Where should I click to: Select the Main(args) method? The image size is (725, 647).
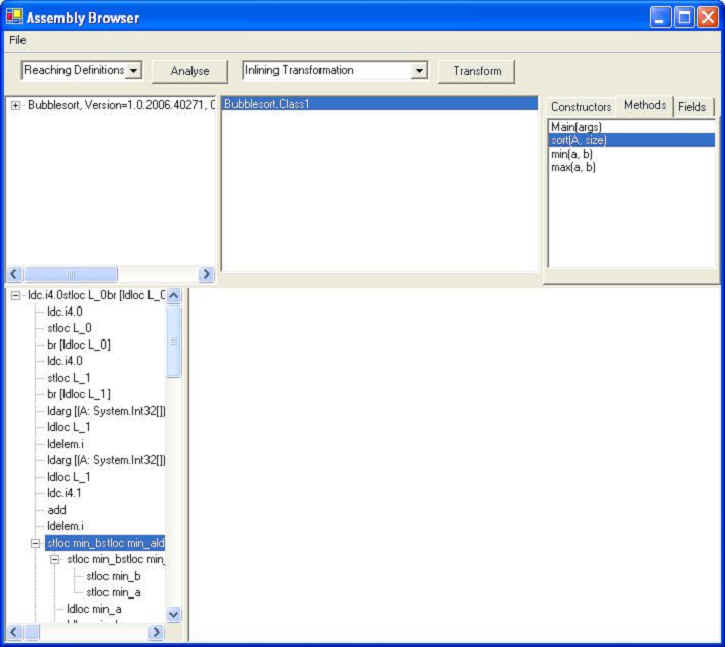point(576,127)
